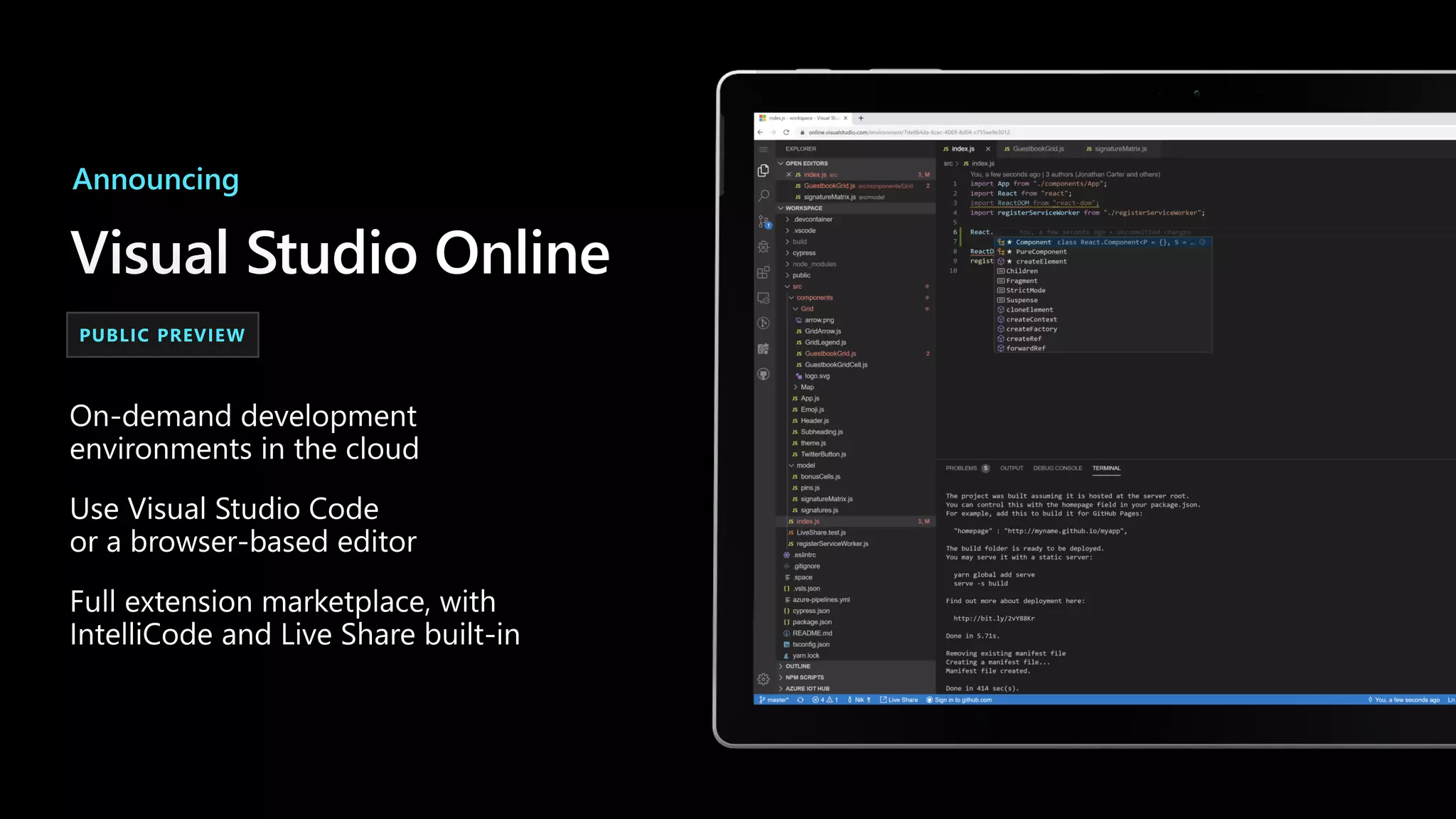This screenshot has width=1456, height=819.
Task: Open the Search view in activity bar
Action: coord(764,196)
